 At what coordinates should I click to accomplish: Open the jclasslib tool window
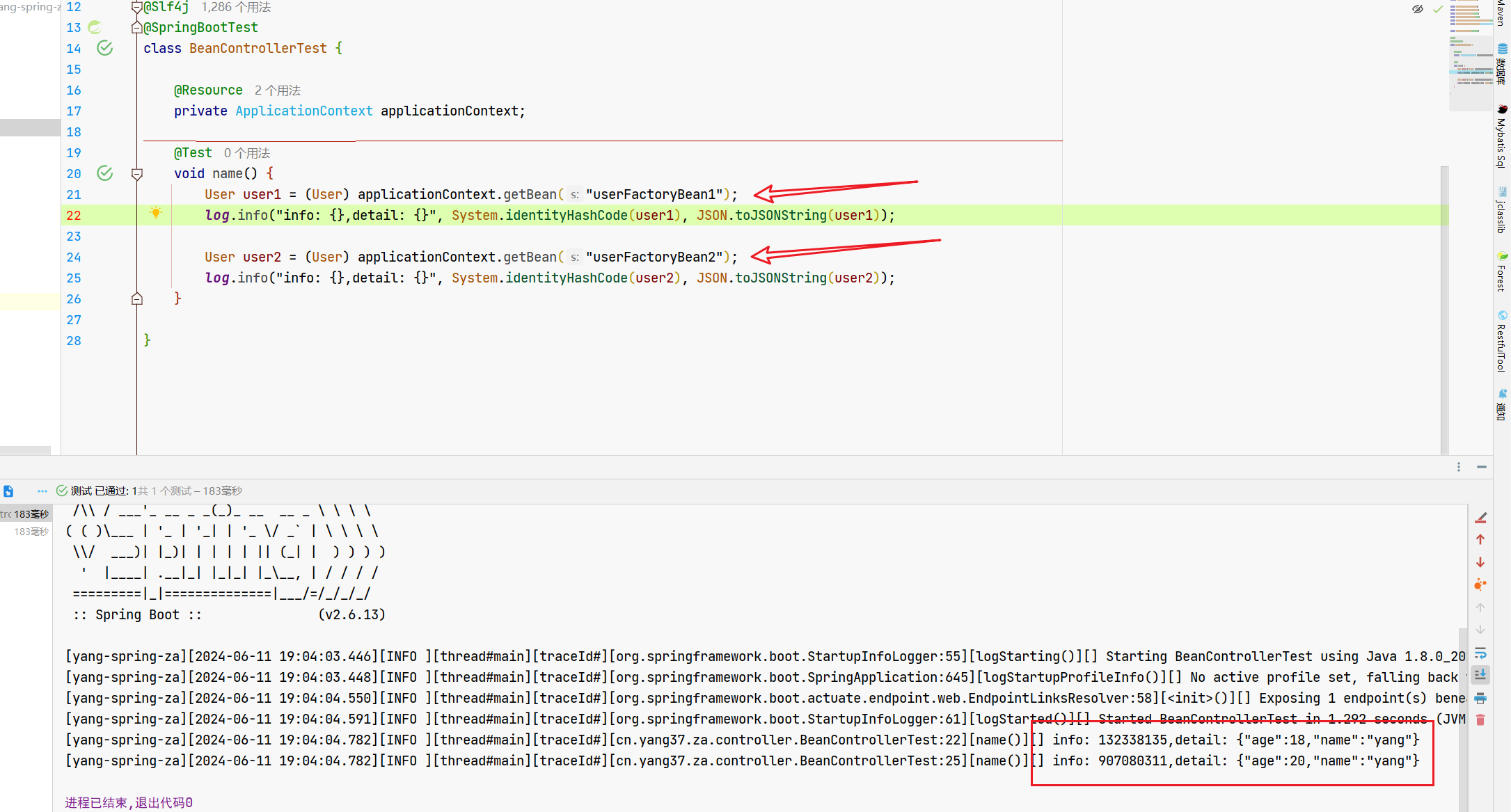(x=1502, y=210)
